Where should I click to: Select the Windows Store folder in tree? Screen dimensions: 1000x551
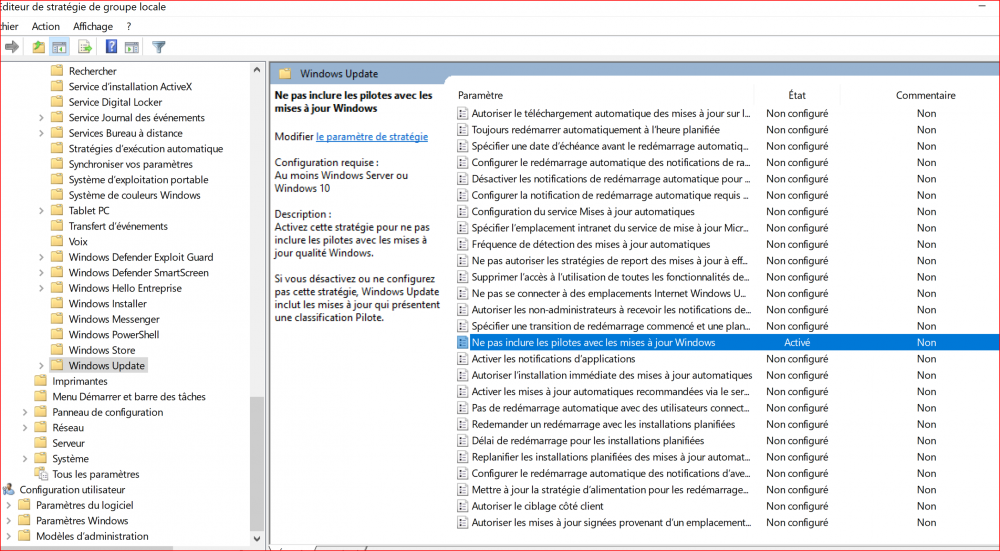click(x=101, y=350)
